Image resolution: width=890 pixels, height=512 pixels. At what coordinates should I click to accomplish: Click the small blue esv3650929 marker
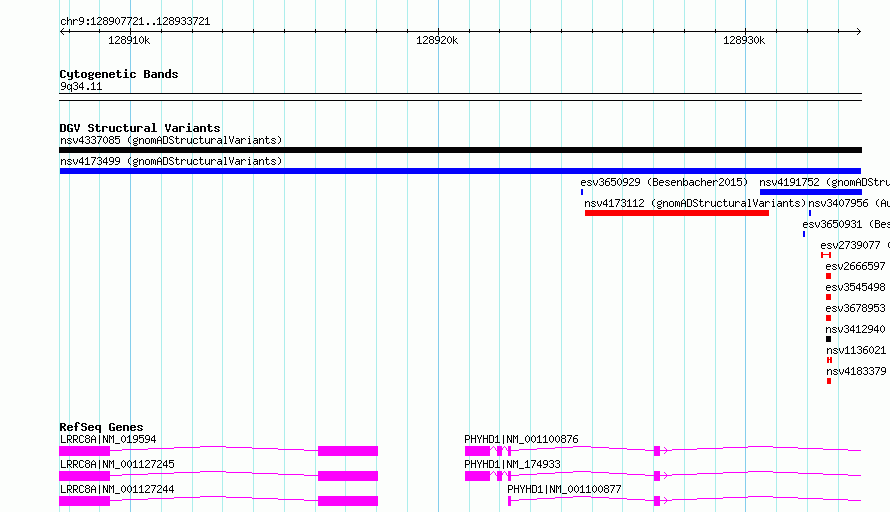click(582, 192)
